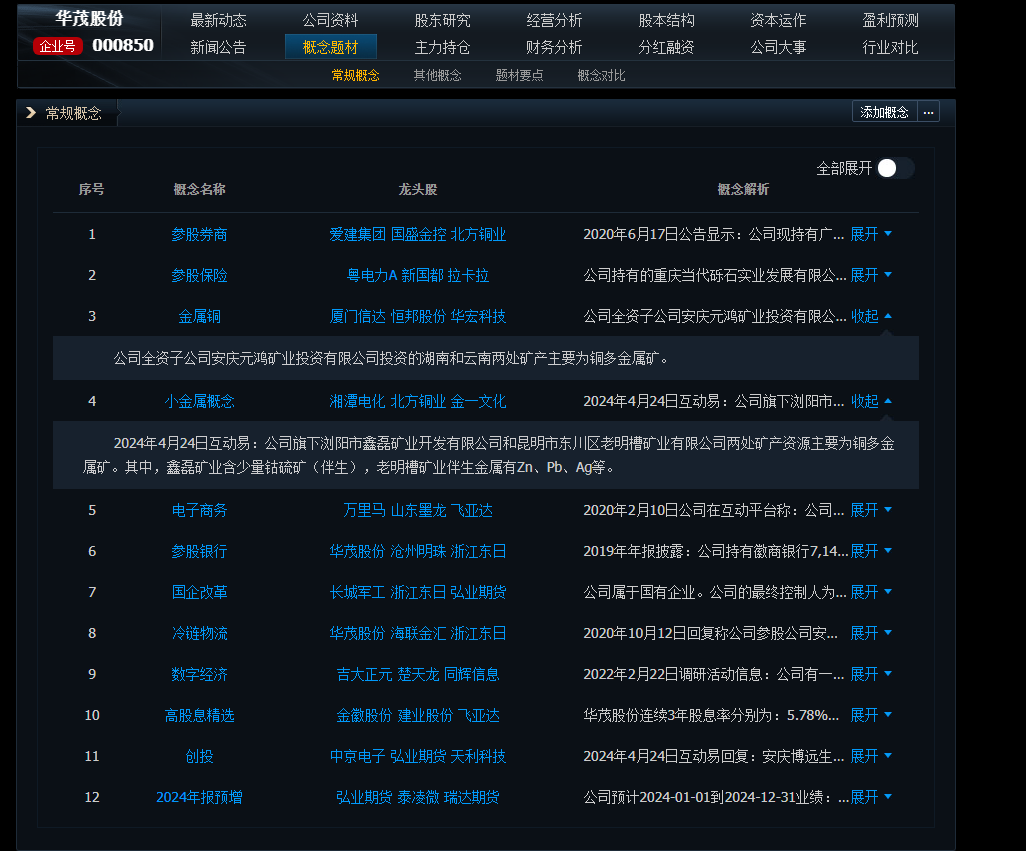Expand the 电子商务 concept analysis

pos(871,510)
